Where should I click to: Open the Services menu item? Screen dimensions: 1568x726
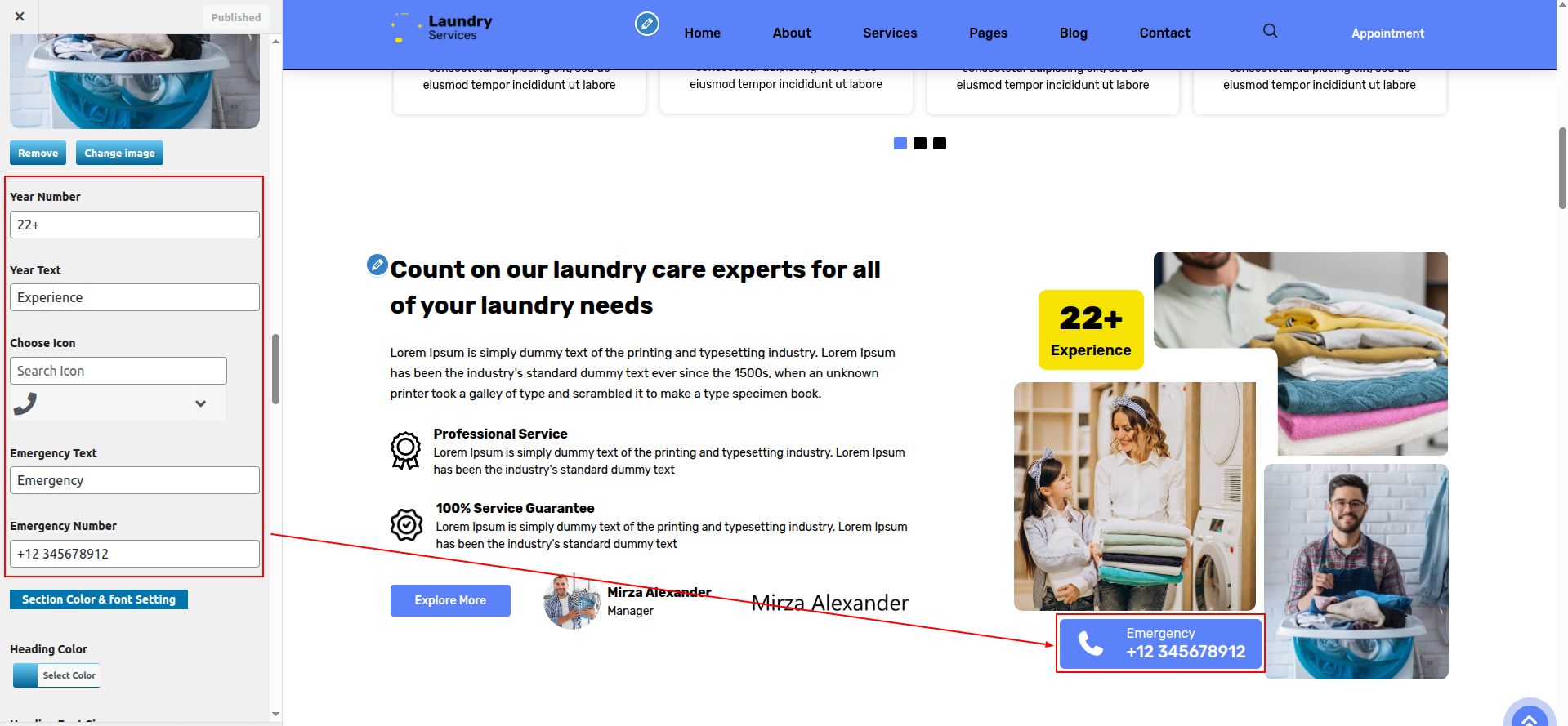[x=890, y=33]
